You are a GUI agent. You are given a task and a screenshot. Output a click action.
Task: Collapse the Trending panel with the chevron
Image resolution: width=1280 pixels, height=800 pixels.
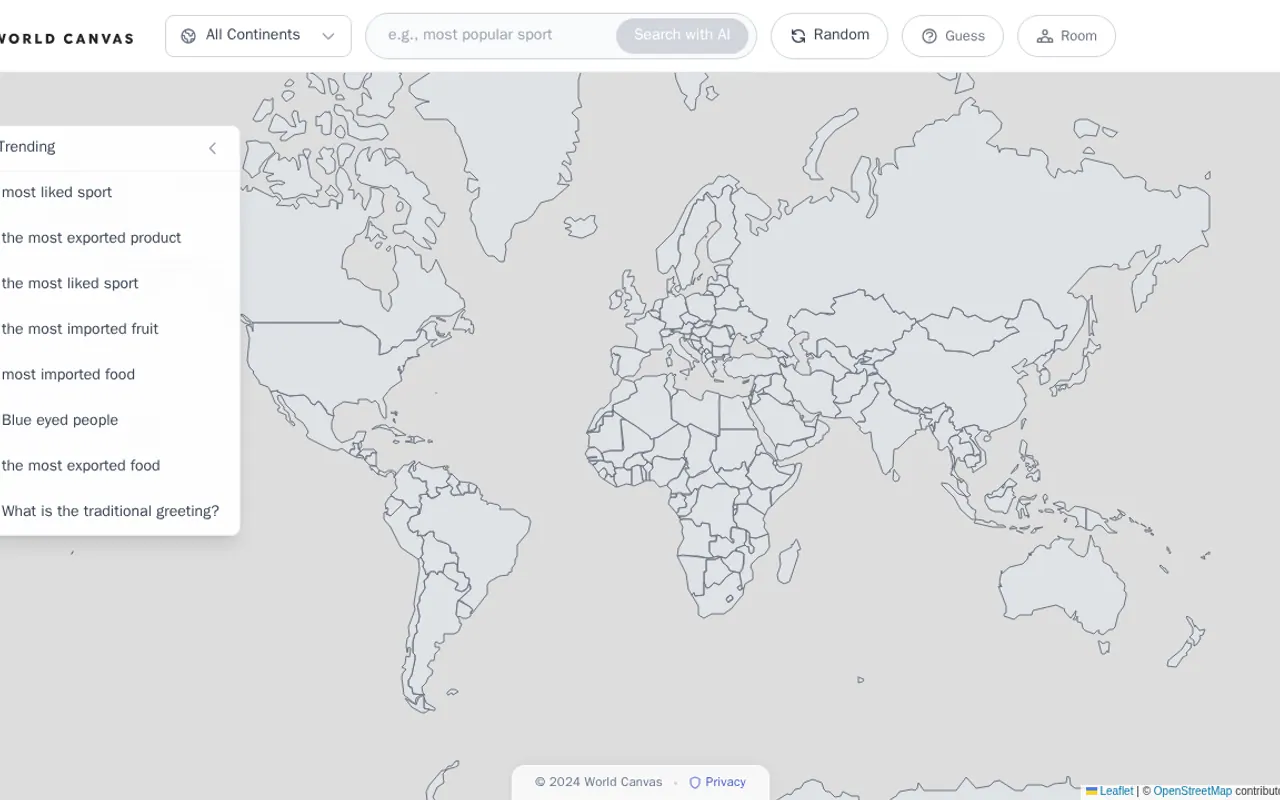click(212, 148)
